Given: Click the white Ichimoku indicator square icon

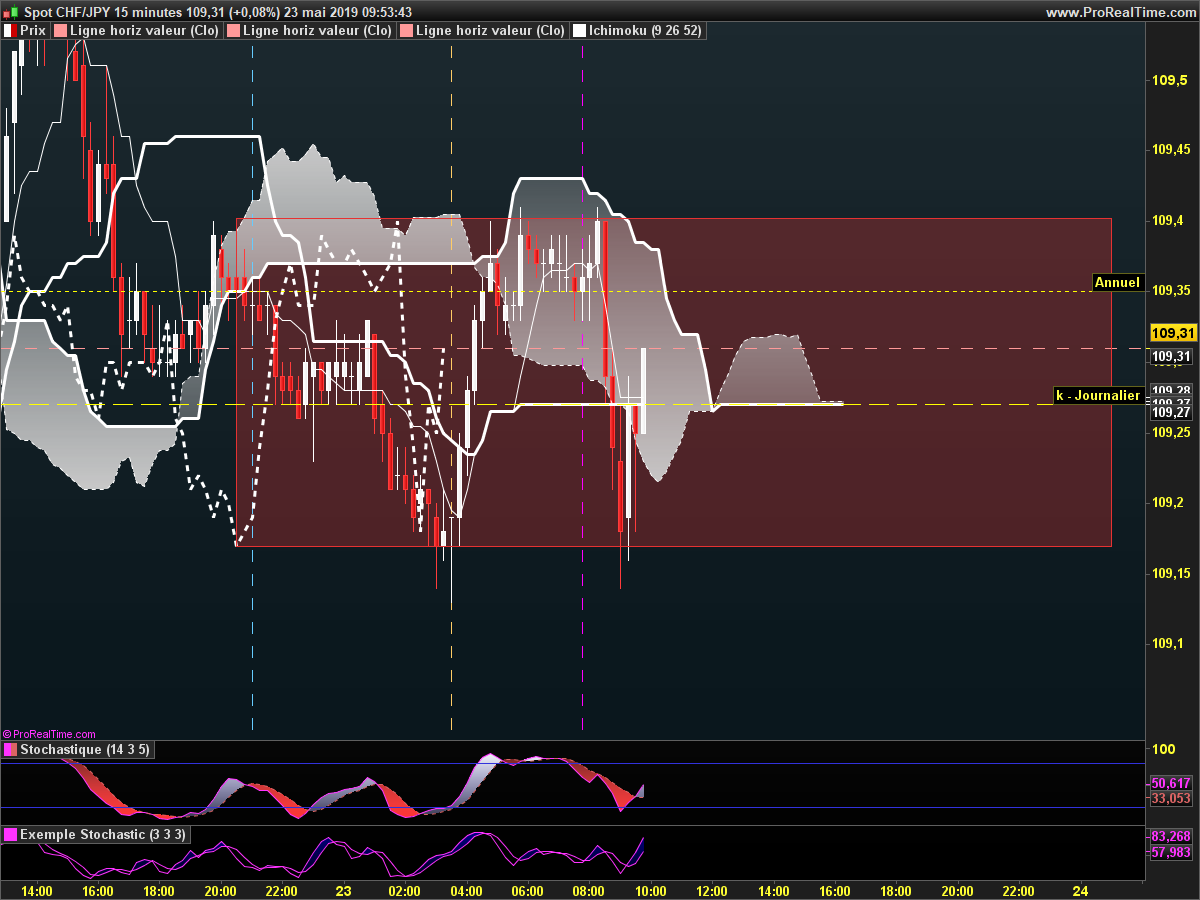Looking at the screenshot, I should pos(579,31).
